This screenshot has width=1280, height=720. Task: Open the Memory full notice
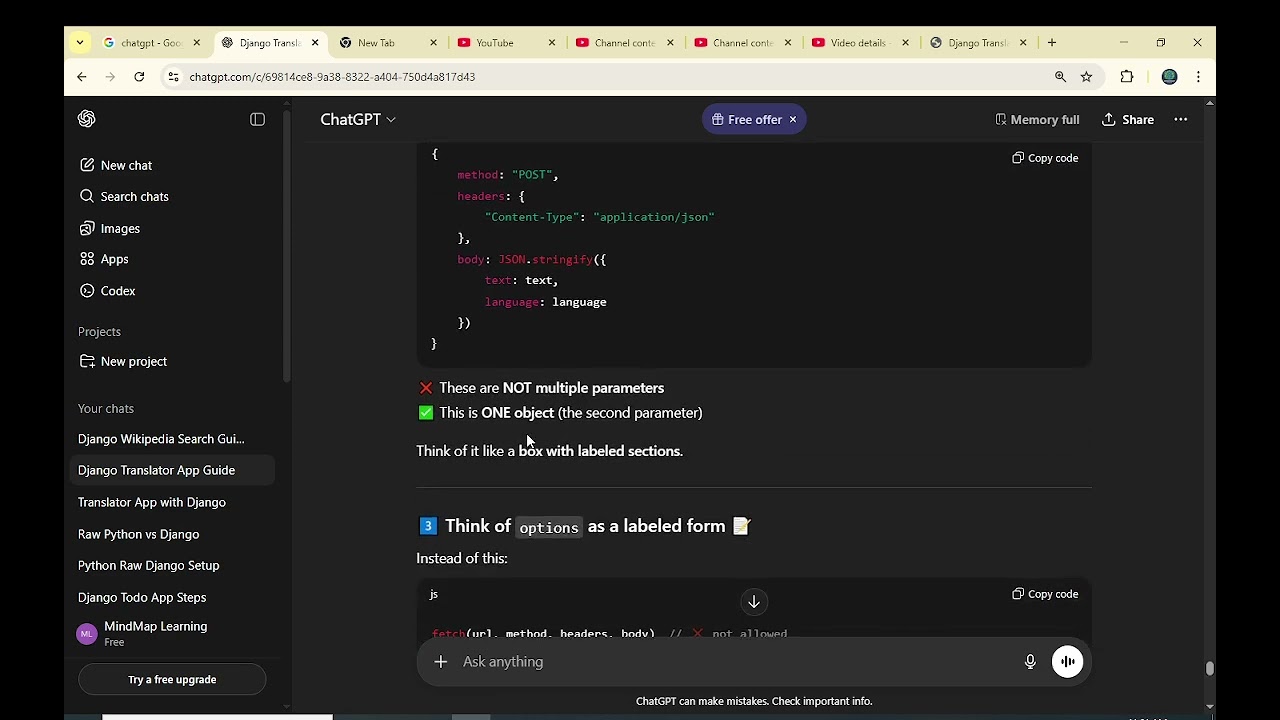[x=1037, y=119]
